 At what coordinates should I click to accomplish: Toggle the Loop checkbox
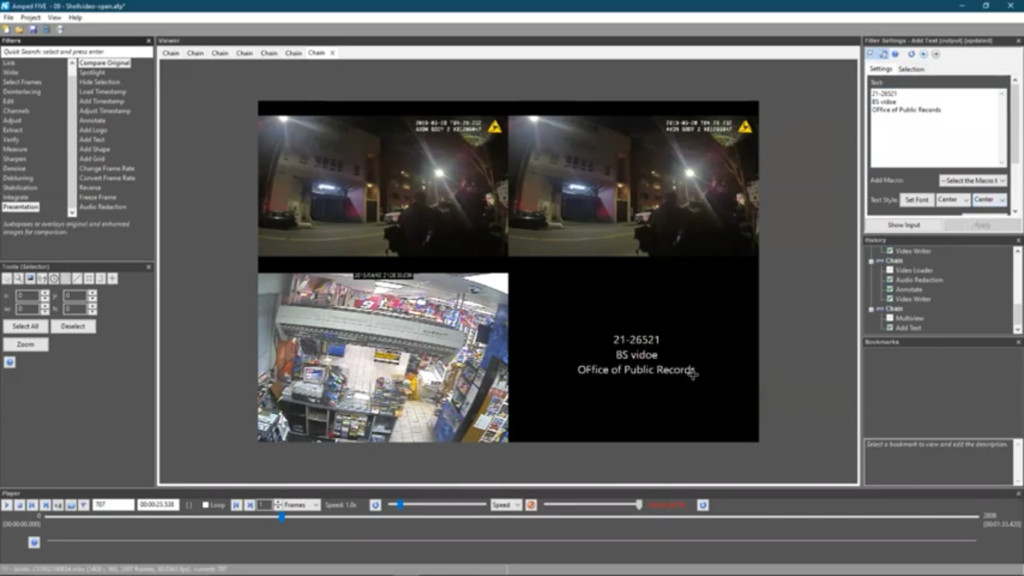click(x=206, y=505)
